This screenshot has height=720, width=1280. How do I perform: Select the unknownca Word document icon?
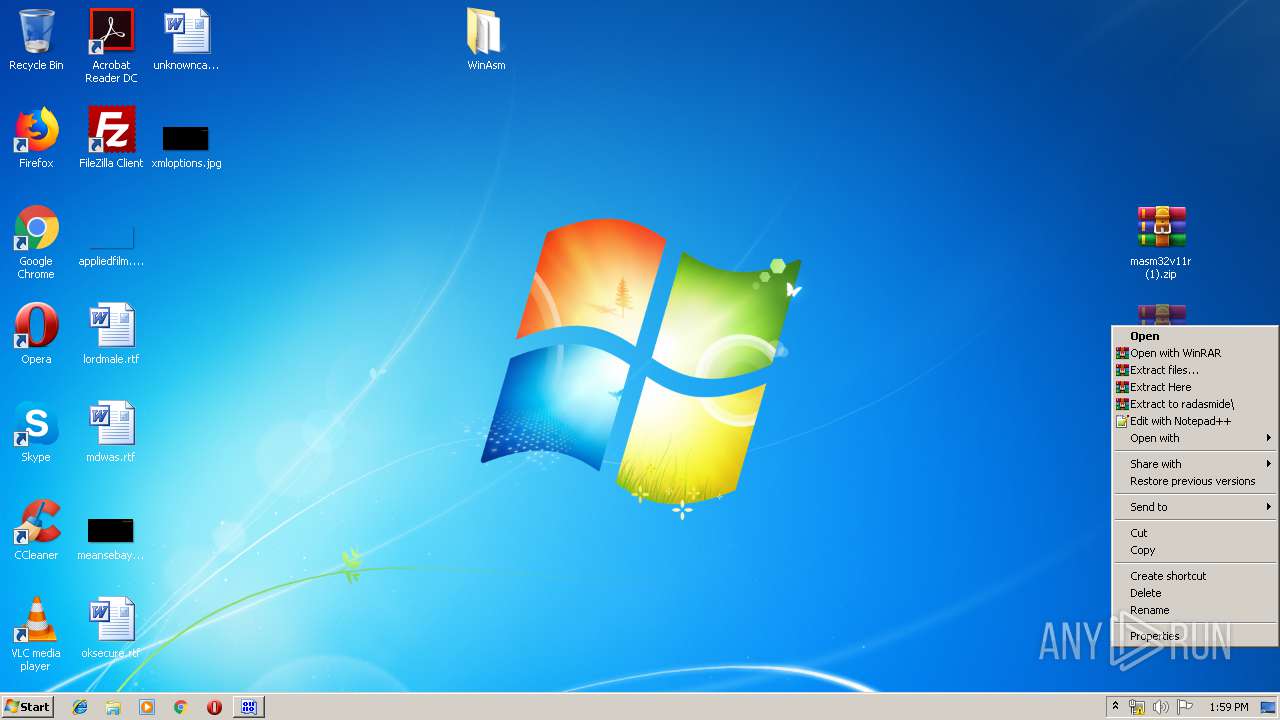click(x=186, y=40)
